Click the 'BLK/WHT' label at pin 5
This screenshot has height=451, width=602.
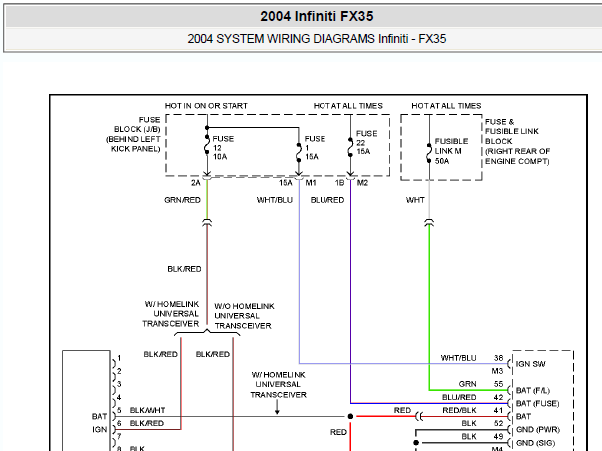(147, 410)
